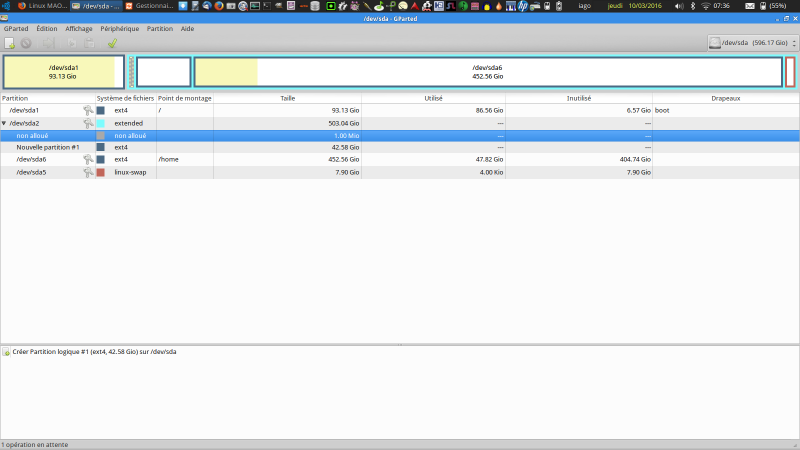The height and width of the screenshot is (450, 800).
Task: Switch to the Gestionnai... taskbar window
Action: click(149, 6)
